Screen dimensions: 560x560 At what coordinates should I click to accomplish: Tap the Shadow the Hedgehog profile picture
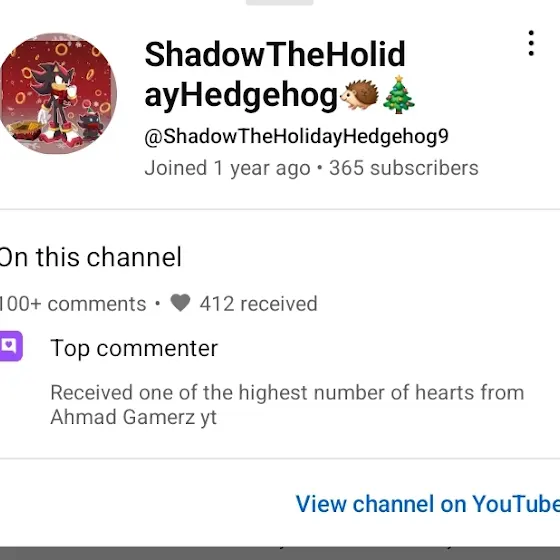coord(58,94)
